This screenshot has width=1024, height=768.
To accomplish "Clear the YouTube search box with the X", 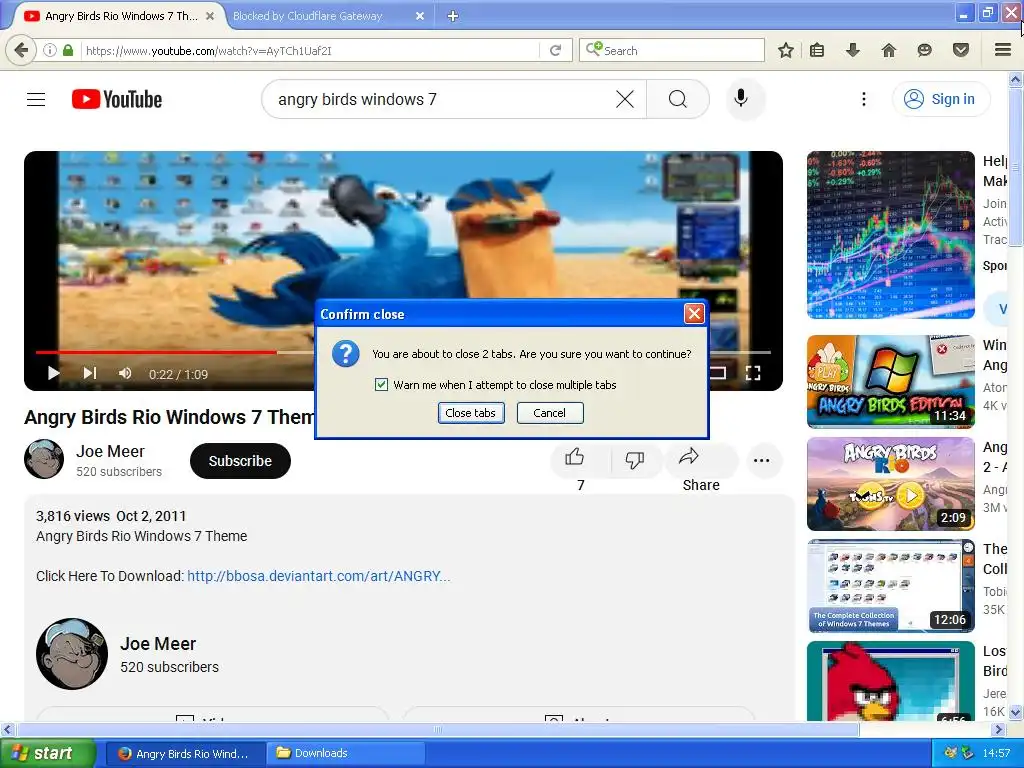I will [625, 99].
